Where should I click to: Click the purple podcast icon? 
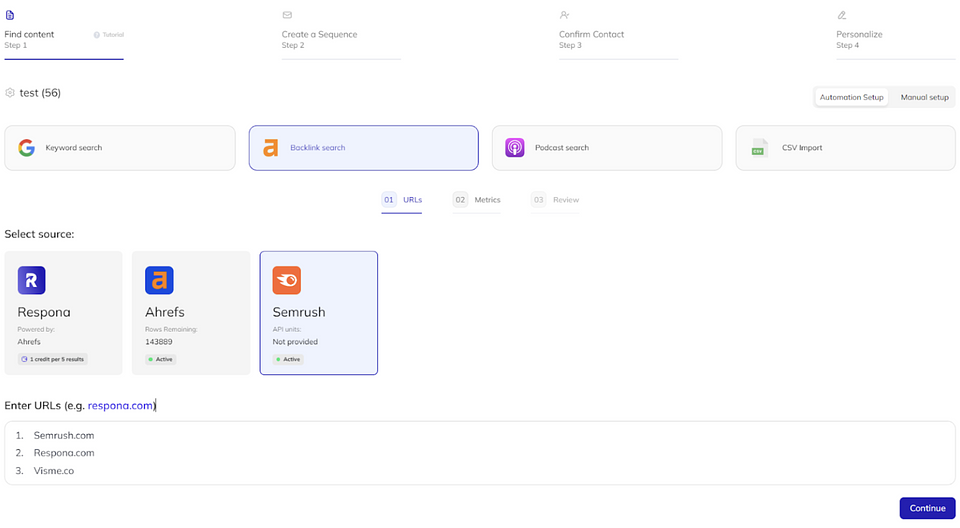[x=514, y=148]
